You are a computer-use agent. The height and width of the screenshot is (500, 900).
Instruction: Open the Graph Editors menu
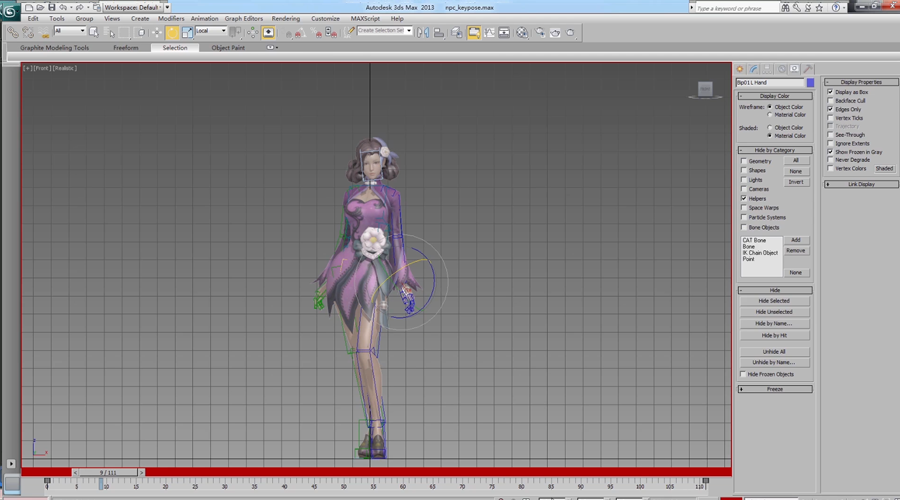click(243, 19)
